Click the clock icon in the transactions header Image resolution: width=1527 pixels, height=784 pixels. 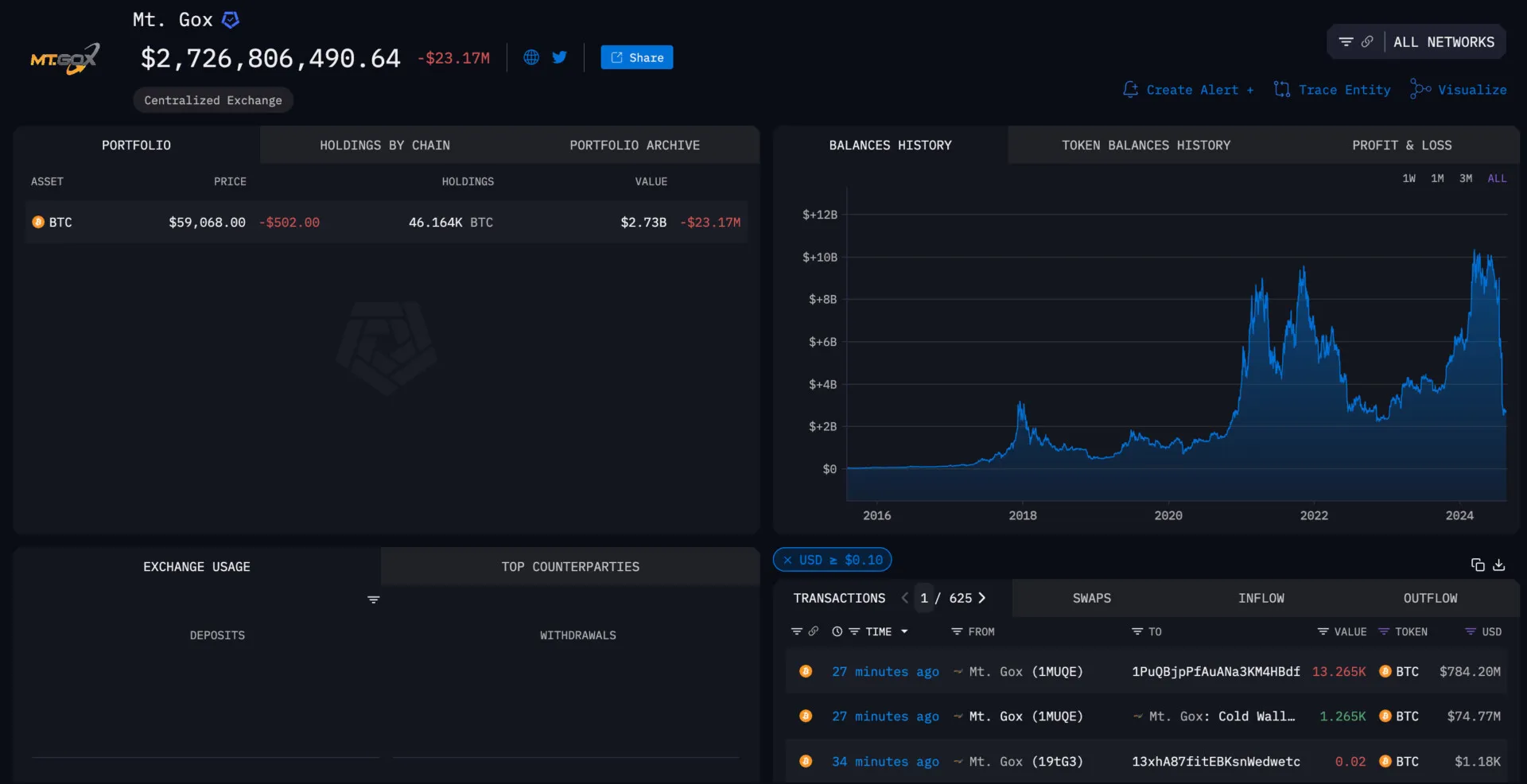[x=837, y=631]
